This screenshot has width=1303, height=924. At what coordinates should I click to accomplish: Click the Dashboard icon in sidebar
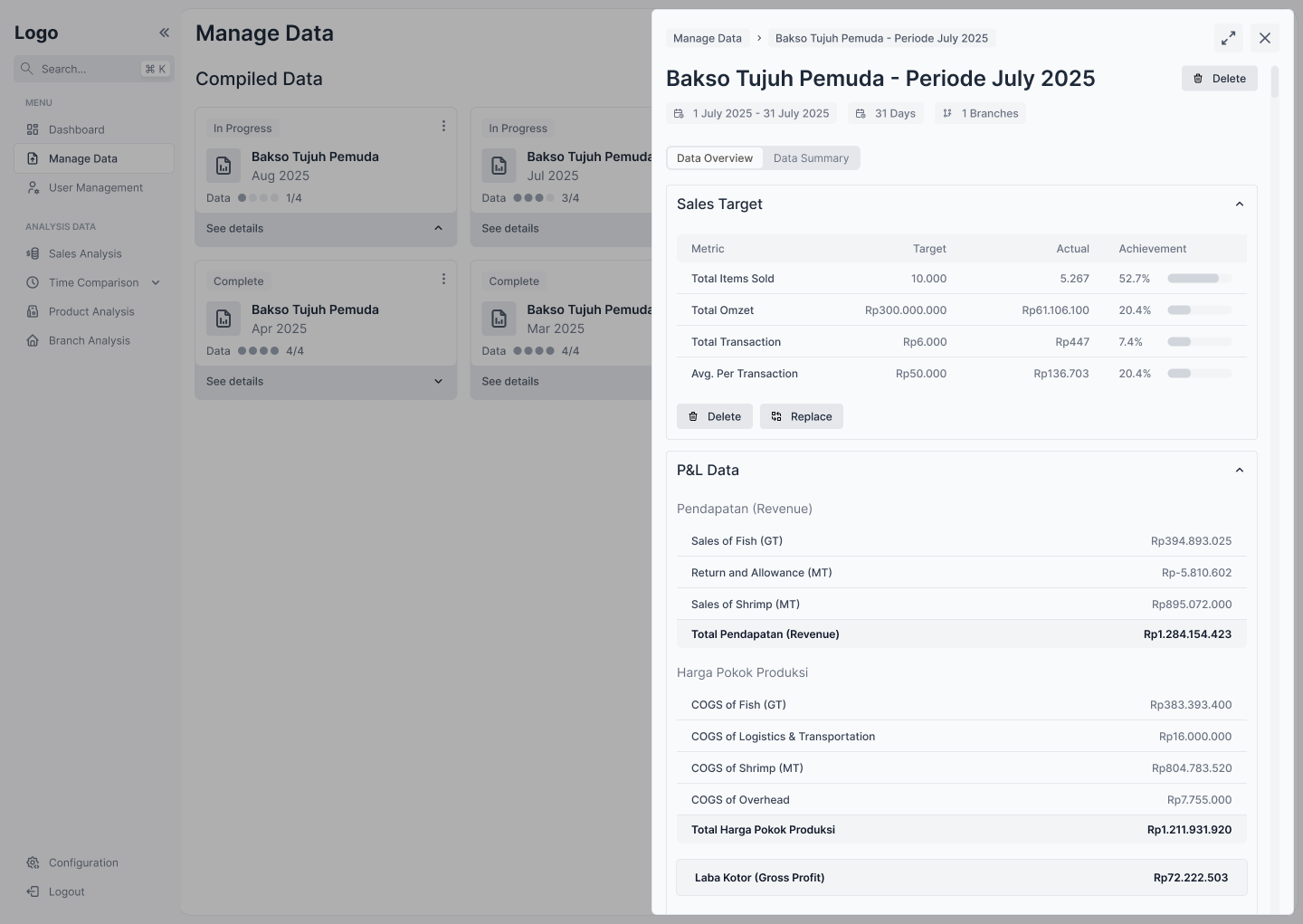click(33, 129)
